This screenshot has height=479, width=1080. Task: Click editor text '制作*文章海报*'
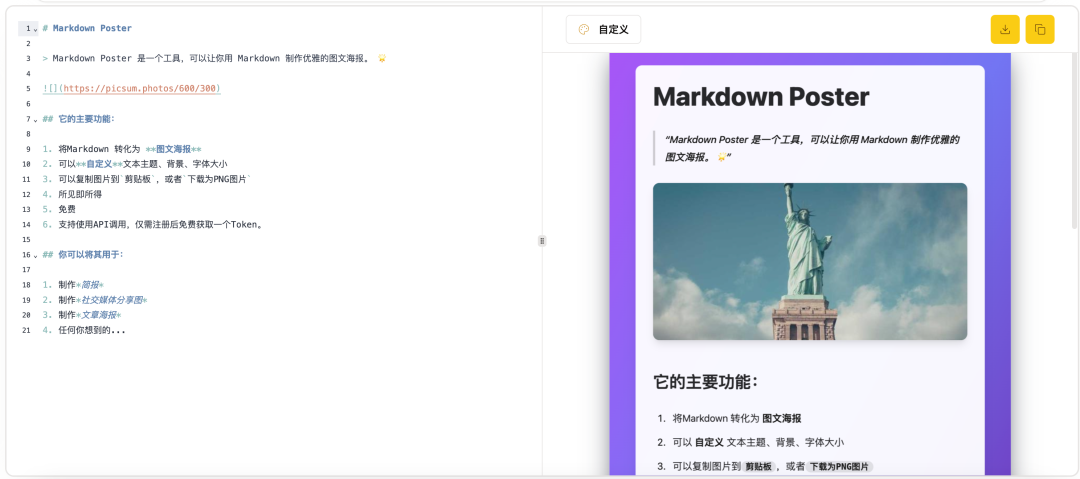tap(90, 315)
